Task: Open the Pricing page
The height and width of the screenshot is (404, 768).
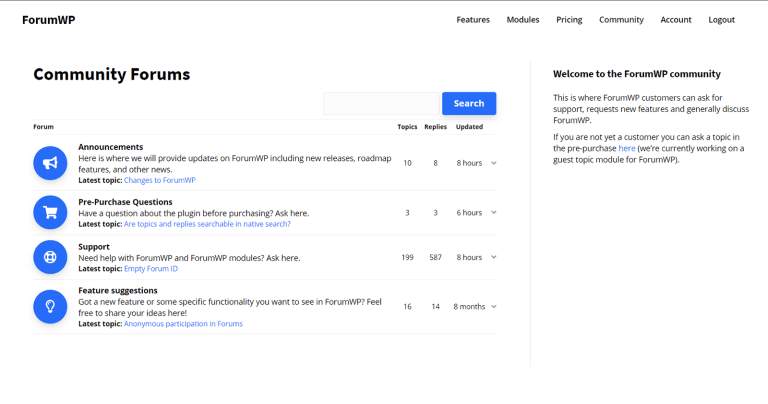Action: 569,20
